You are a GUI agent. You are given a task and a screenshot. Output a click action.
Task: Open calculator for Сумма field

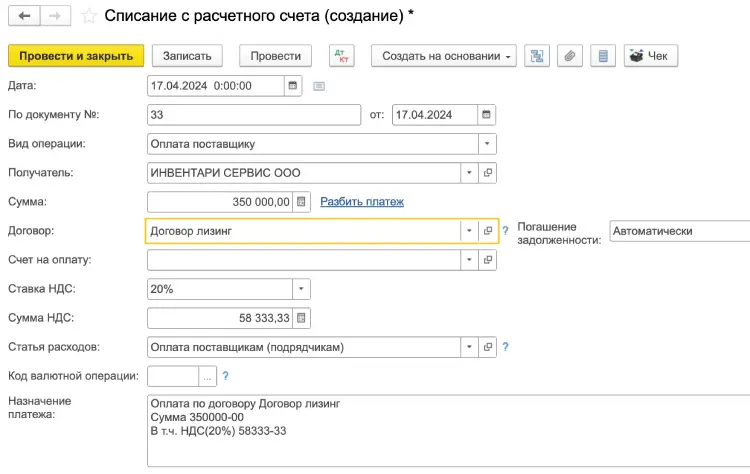(x=302, y=202)
